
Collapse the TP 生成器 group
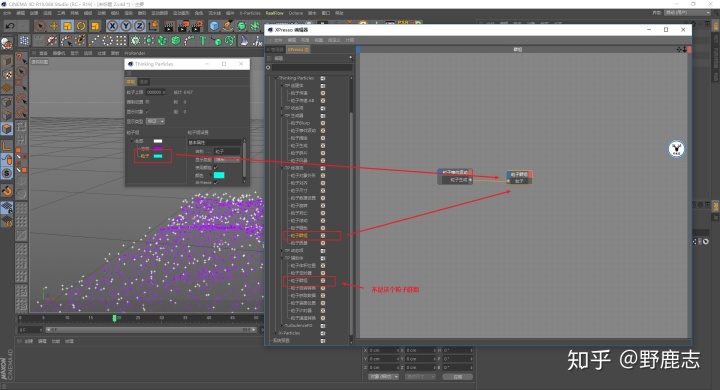click(282, 115)
